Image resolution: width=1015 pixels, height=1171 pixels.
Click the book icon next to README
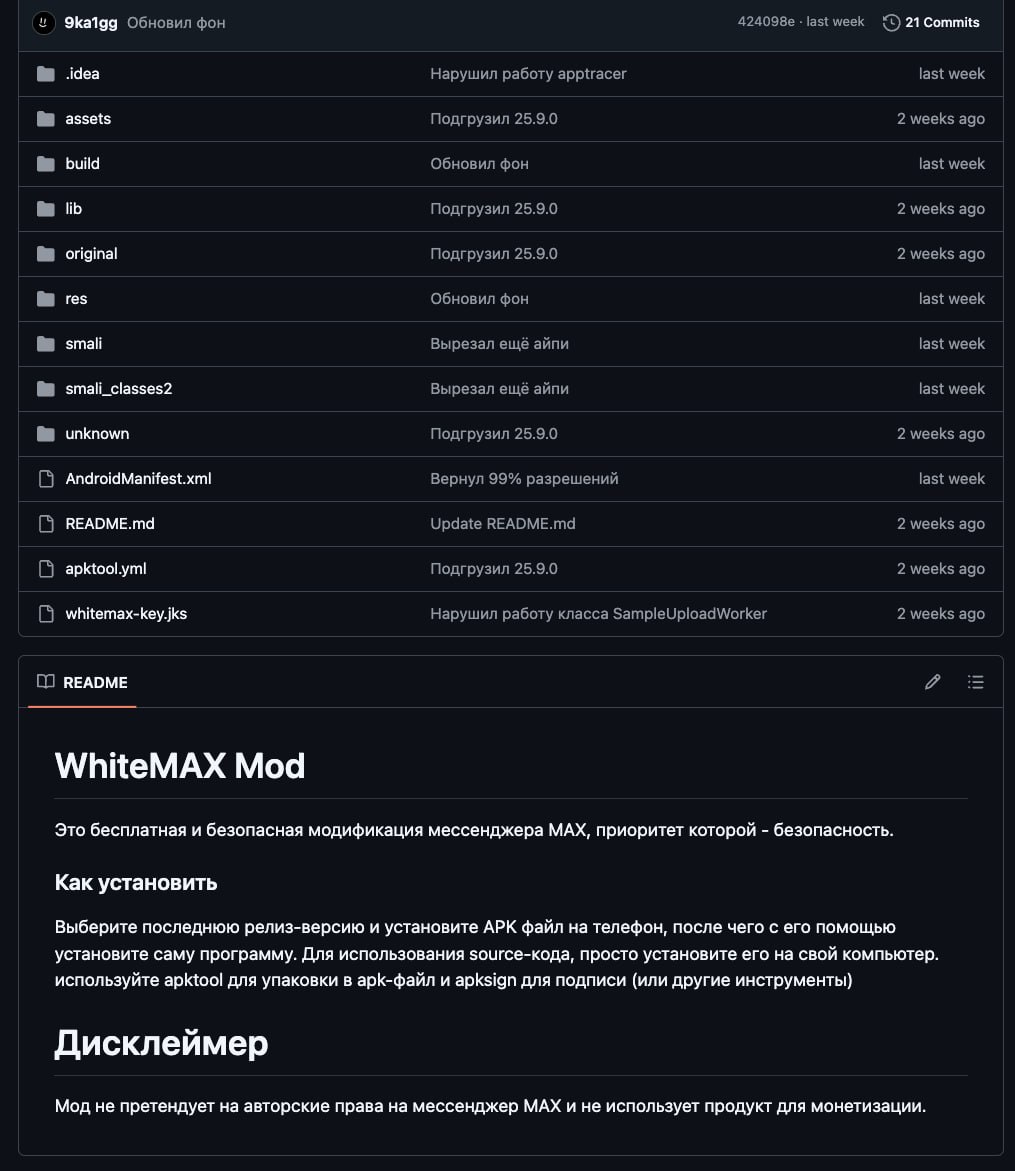tap(45, 681)
